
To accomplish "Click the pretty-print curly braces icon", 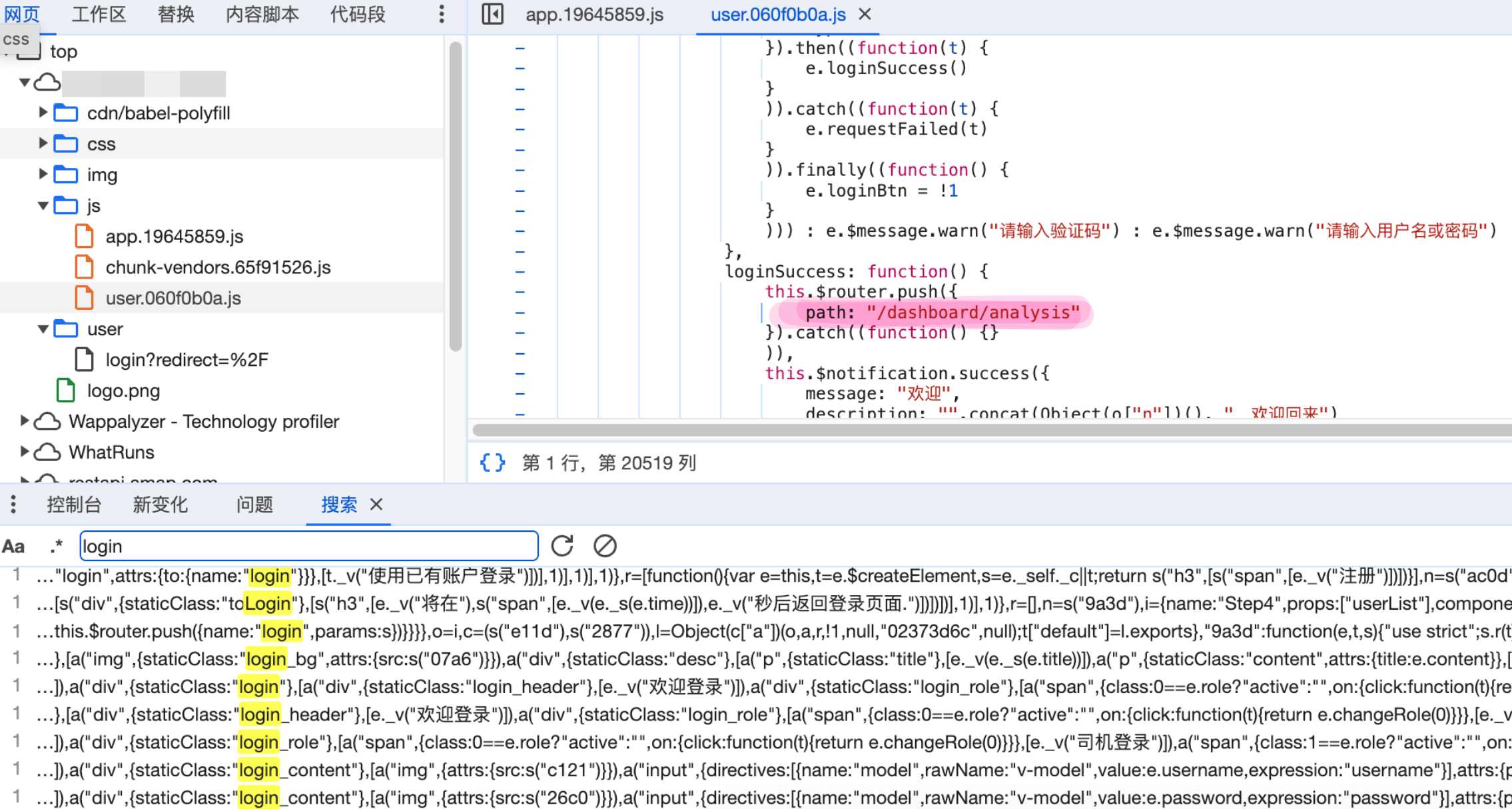I will coord(492,462).
